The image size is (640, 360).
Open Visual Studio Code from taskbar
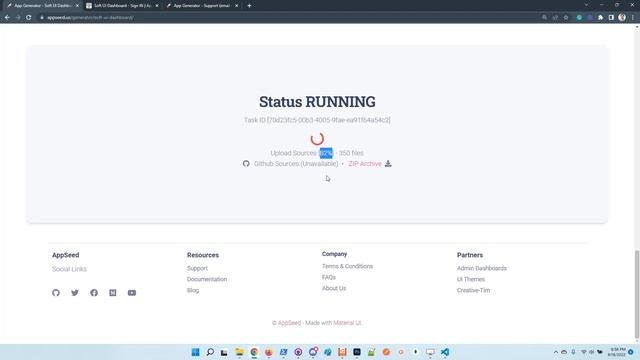[445, 352]
